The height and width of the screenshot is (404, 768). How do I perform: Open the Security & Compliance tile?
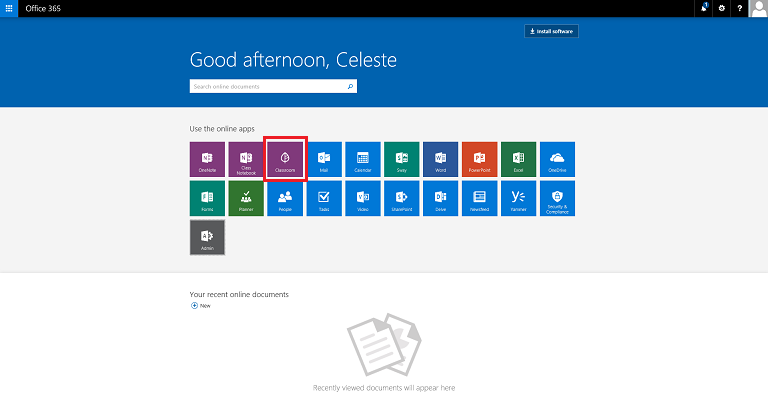(x=557, y=198)
